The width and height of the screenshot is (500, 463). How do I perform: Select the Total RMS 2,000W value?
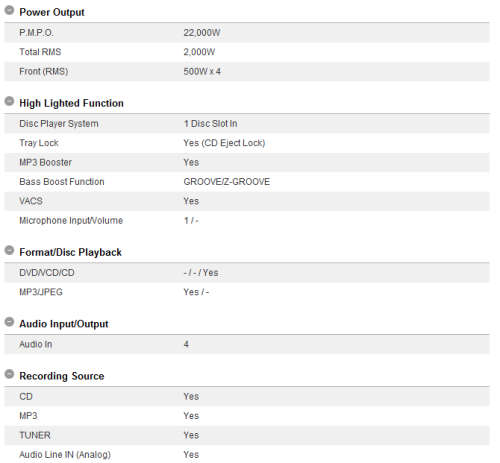(199, 52)
